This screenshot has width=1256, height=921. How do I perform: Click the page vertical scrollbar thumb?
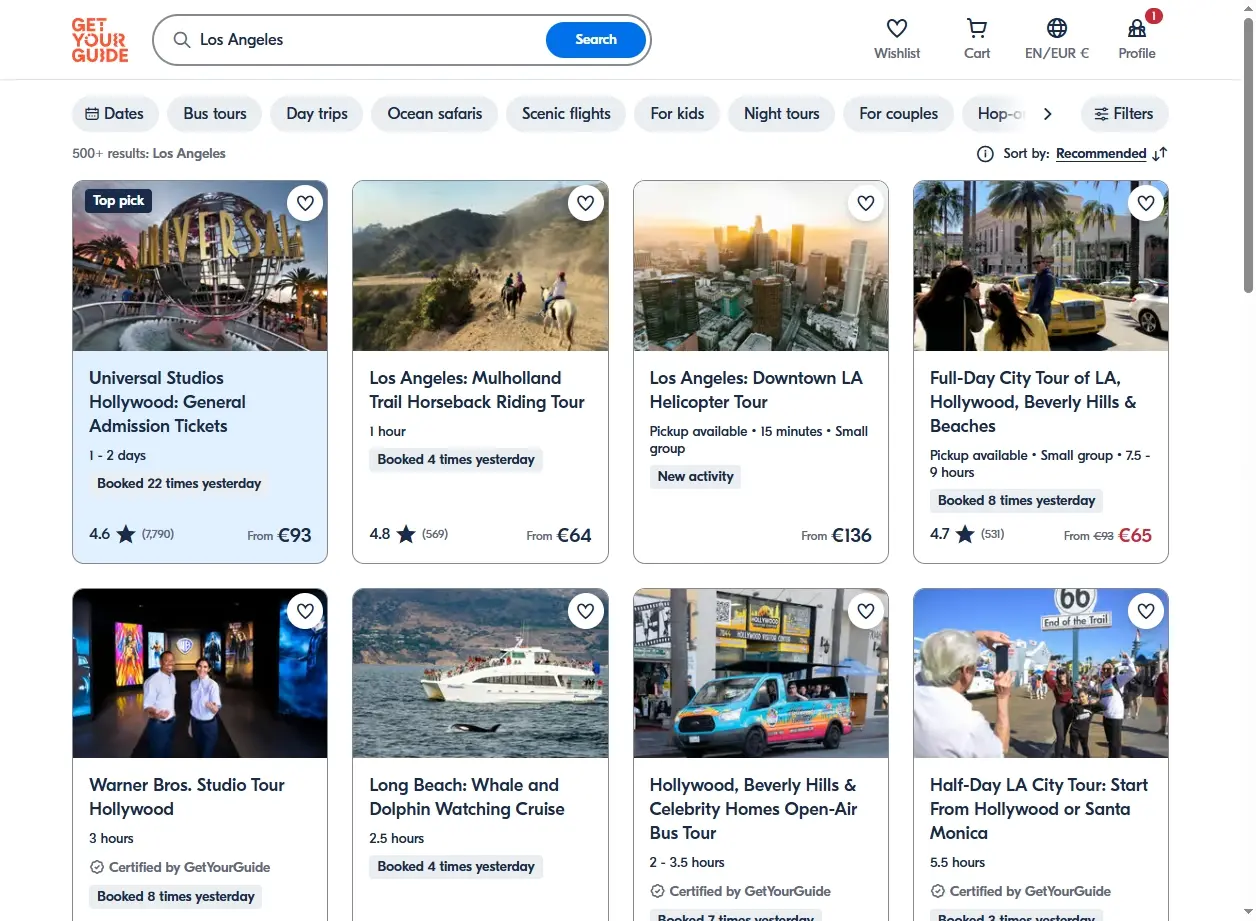[1248, 155]
